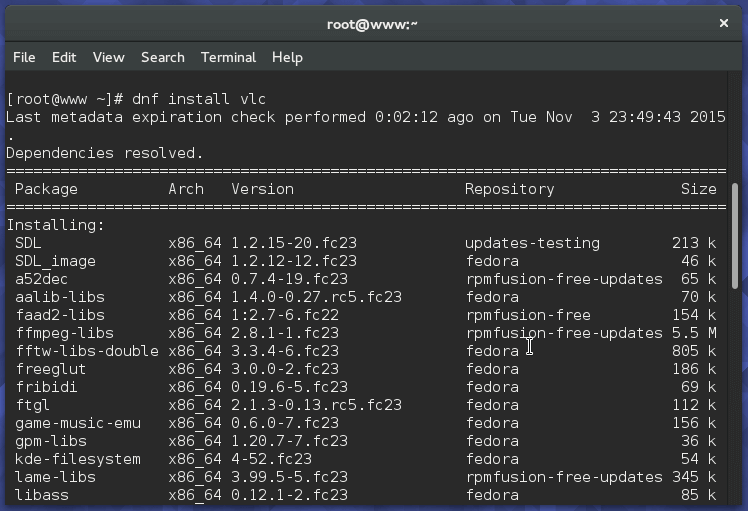
Task: Open the Help menu
Action: [287, 58]
